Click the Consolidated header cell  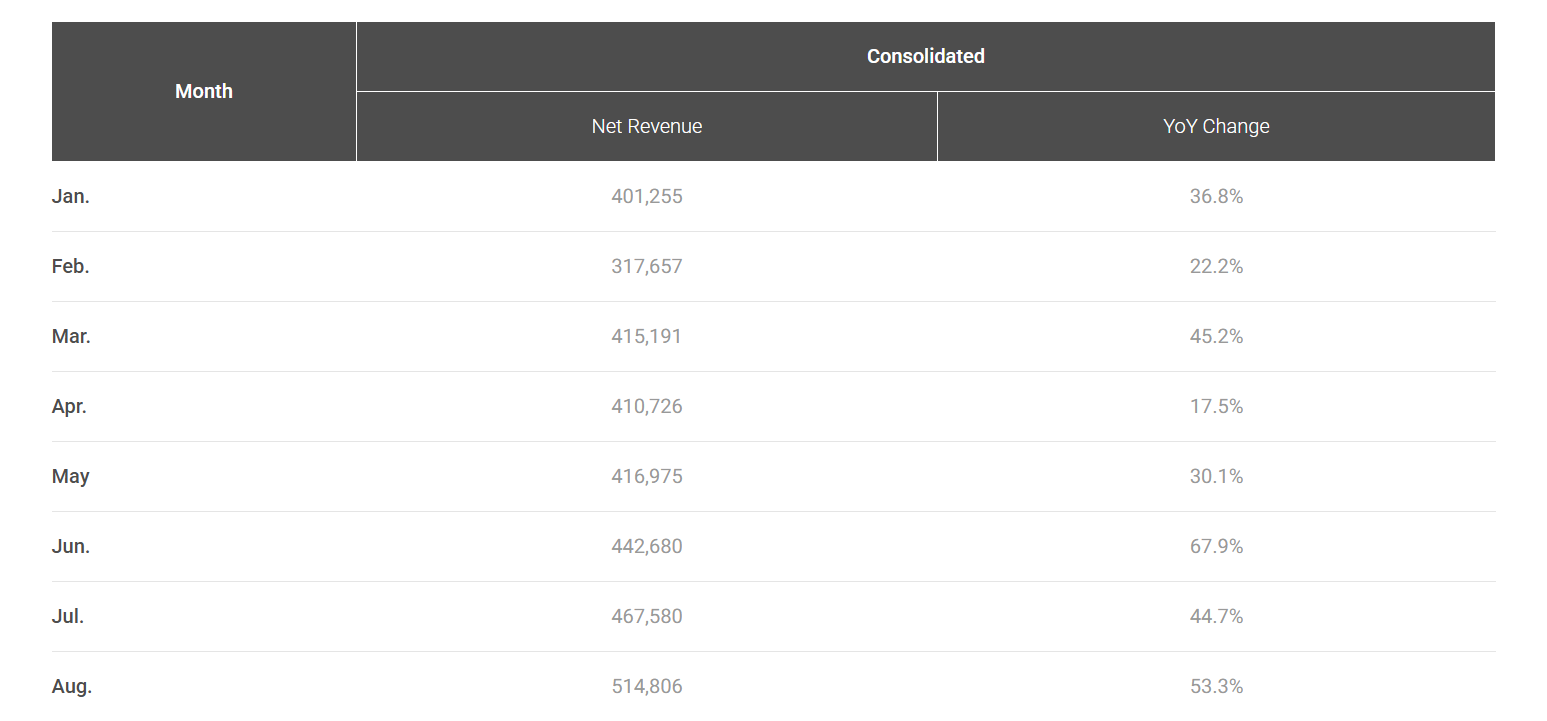click(x=926, y=56)
